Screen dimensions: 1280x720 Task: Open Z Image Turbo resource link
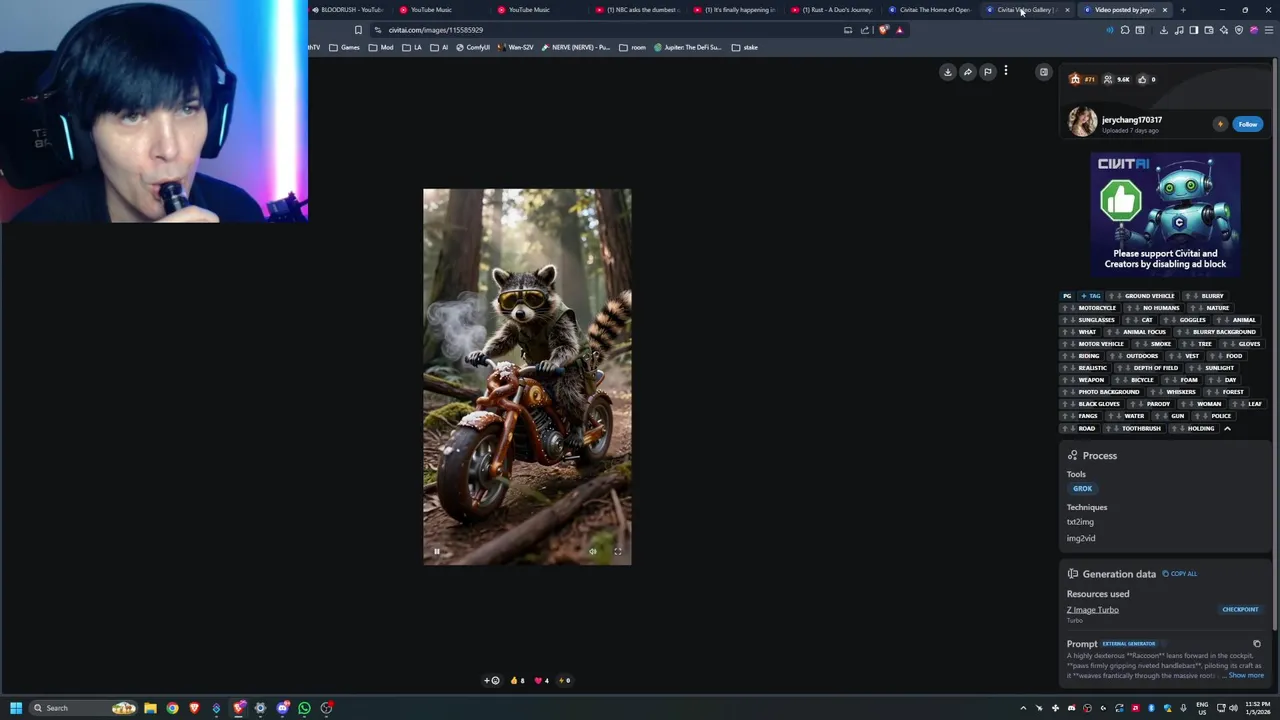(x=1092, y=610)
